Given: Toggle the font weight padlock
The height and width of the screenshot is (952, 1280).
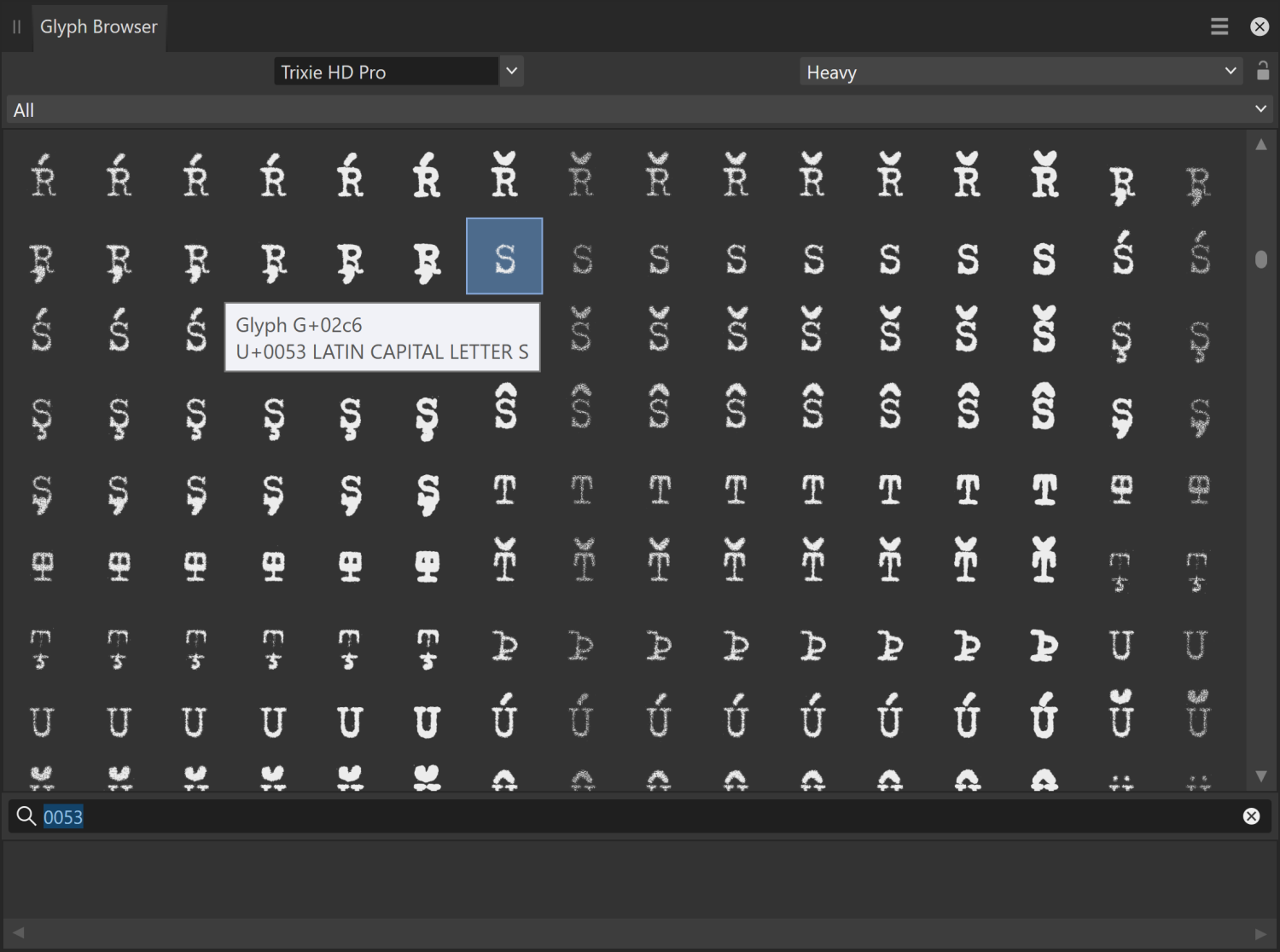Looking at the screenshot, I should click(1263, 72).
